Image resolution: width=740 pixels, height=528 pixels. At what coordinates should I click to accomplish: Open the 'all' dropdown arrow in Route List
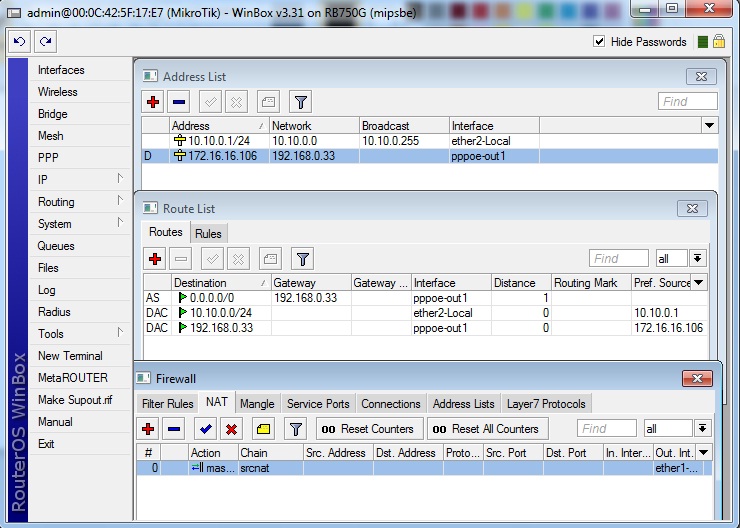[698, 259]
